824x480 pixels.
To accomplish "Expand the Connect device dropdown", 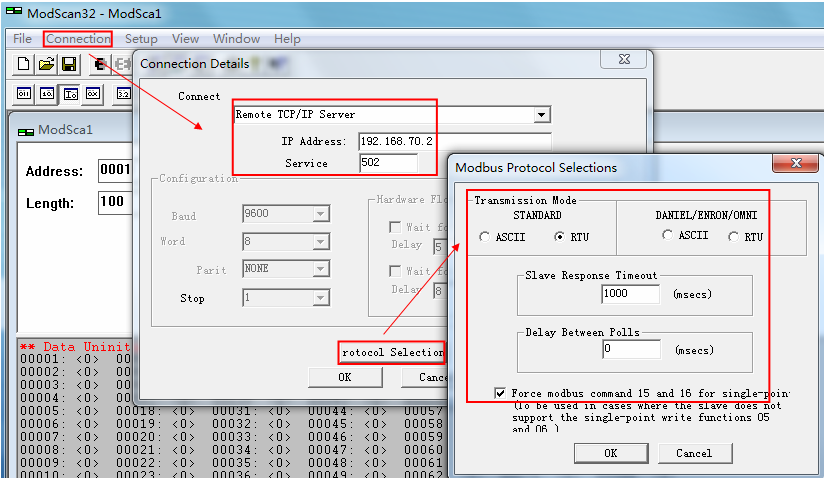I will (x=541, y=115).
